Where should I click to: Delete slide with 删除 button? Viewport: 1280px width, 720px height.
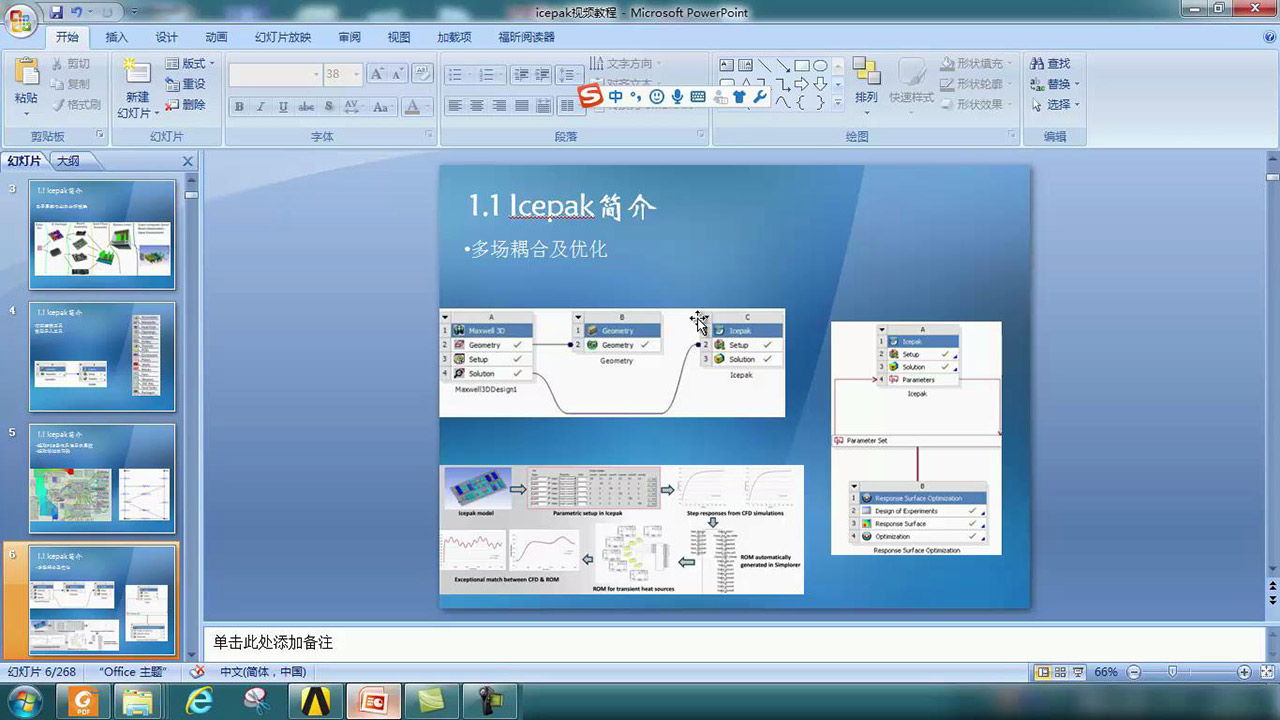pyautogui.click(x=186, y=104)
